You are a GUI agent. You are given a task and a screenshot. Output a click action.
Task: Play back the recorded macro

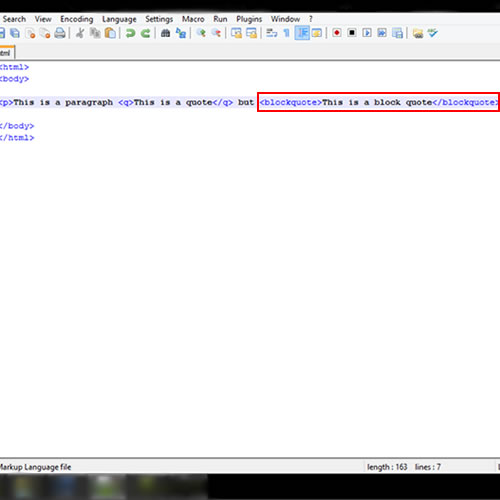(x=367, y=33)
